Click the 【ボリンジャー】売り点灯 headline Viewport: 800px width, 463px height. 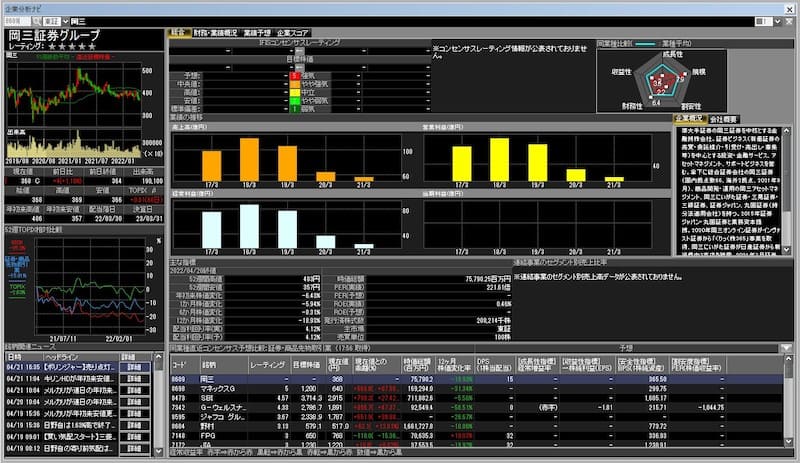click(80, 368)
